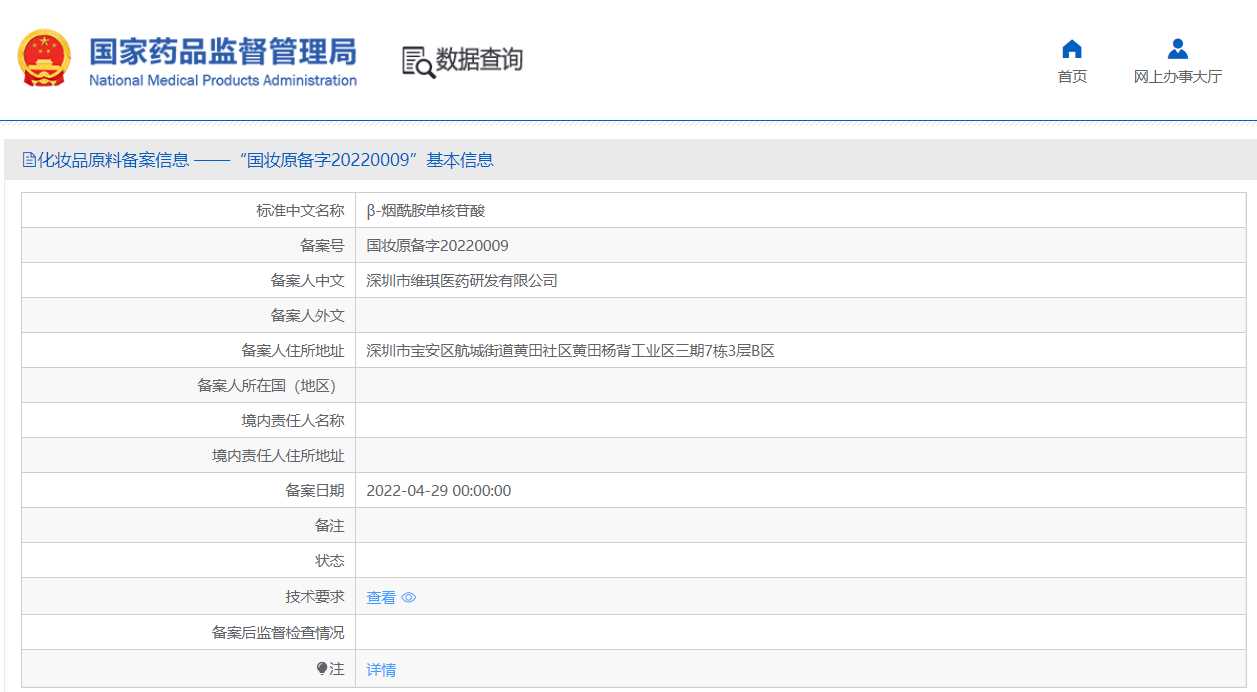
Task: Select the company name 深圳市维琪医药研发有限公司
Action: (462, 281)
